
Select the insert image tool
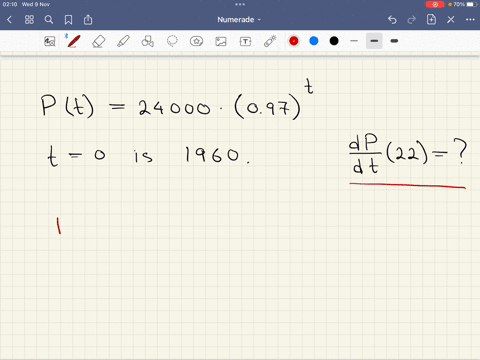click(x=221, y=41)
